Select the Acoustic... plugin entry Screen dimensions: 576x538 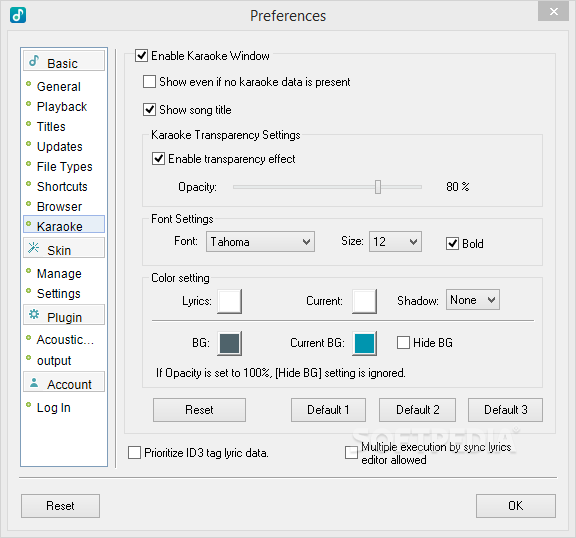[64, 340]
